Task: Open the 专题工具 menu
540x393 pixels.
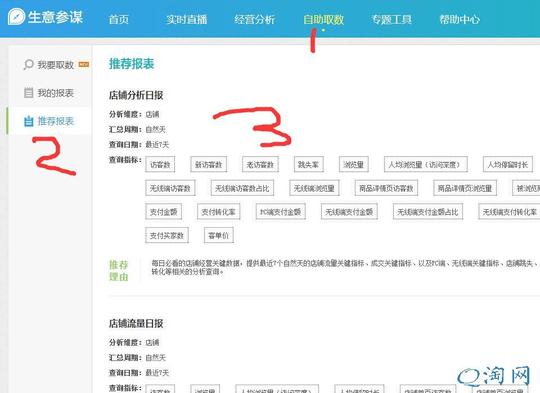Action: (391, 19)
